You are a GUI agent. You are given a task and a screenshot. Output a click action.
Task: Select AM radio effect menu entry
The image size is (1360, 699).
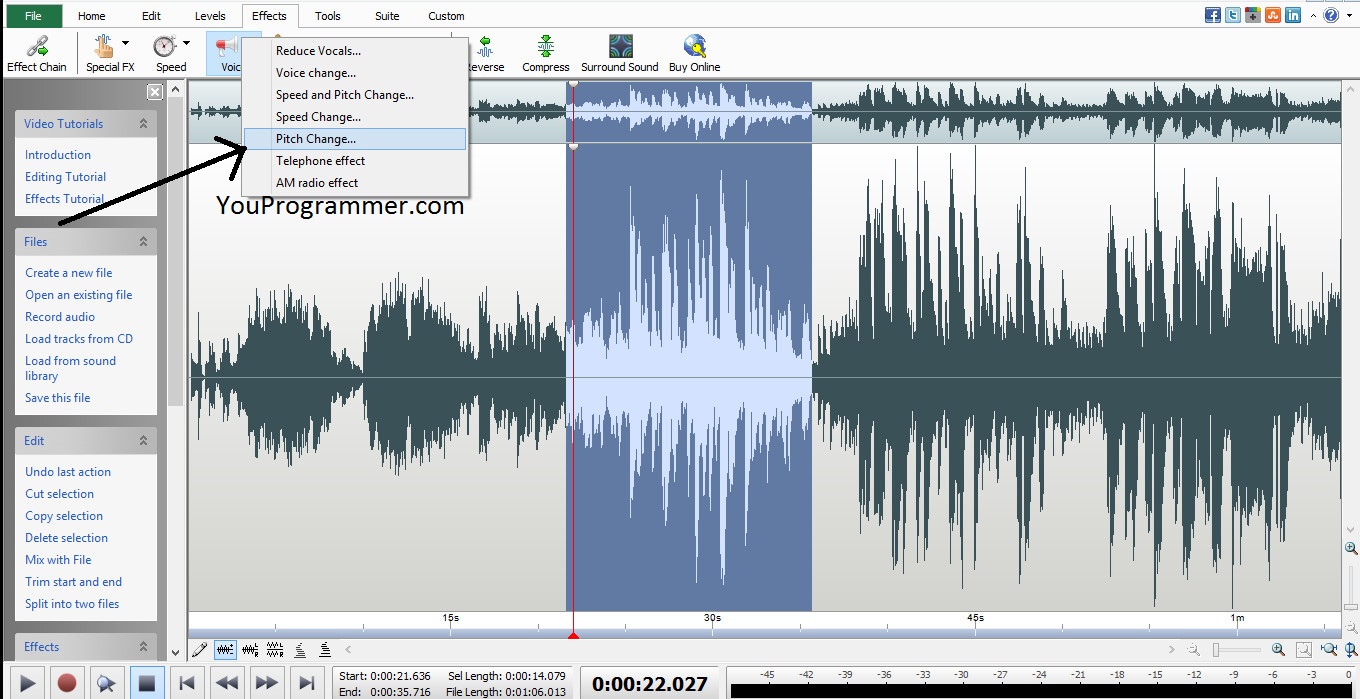tap(355, 183)
